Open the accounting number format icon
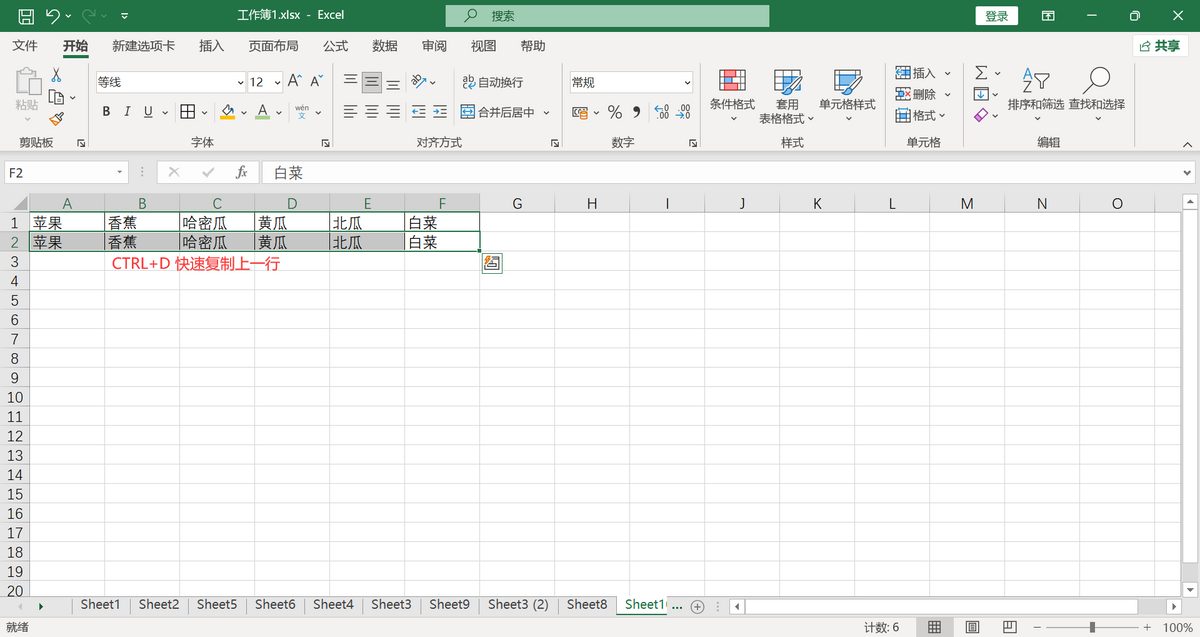 579,112
